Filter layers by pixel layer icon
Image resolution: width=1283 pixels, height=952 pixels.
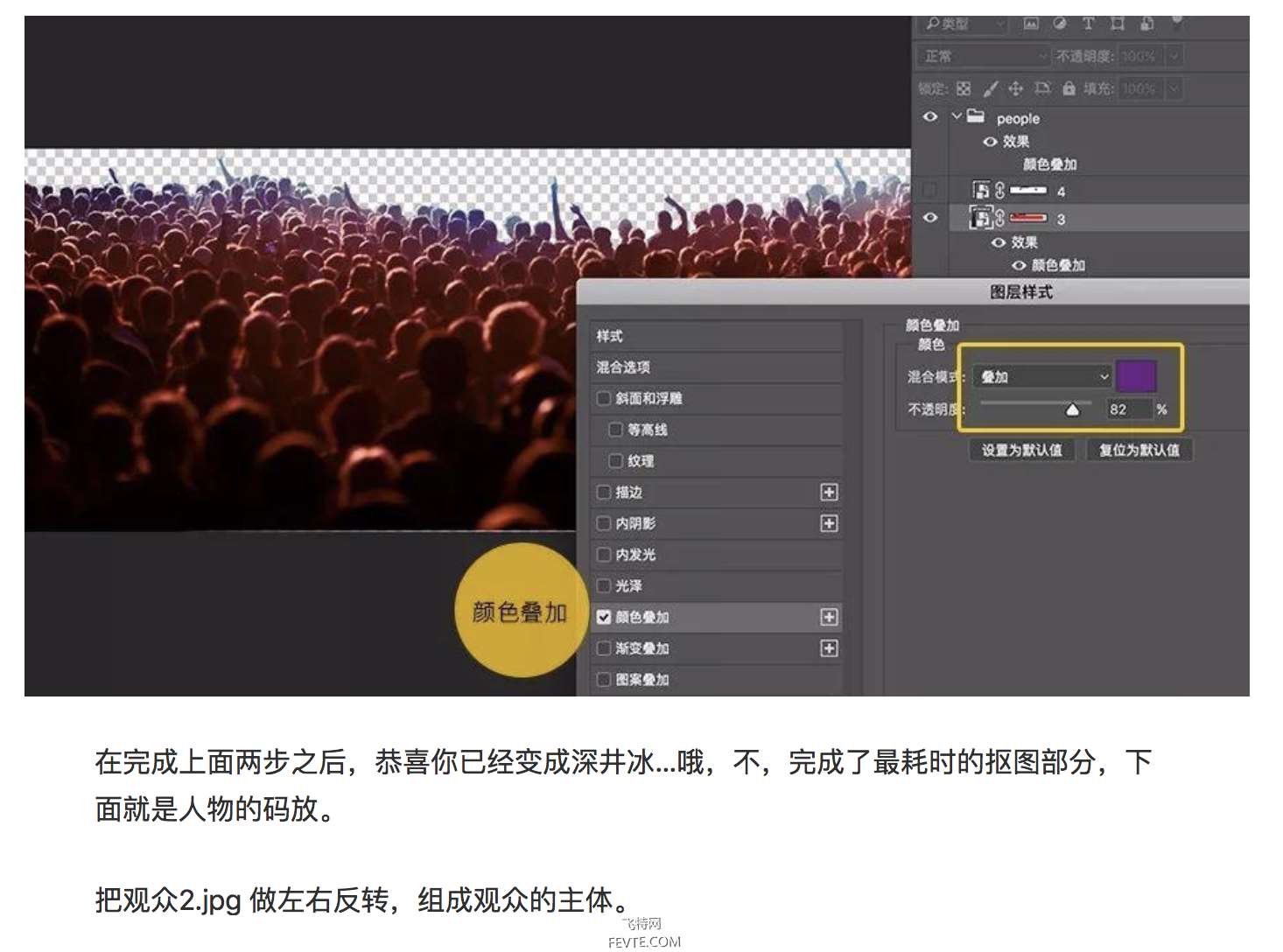(x=1031, y=24)
